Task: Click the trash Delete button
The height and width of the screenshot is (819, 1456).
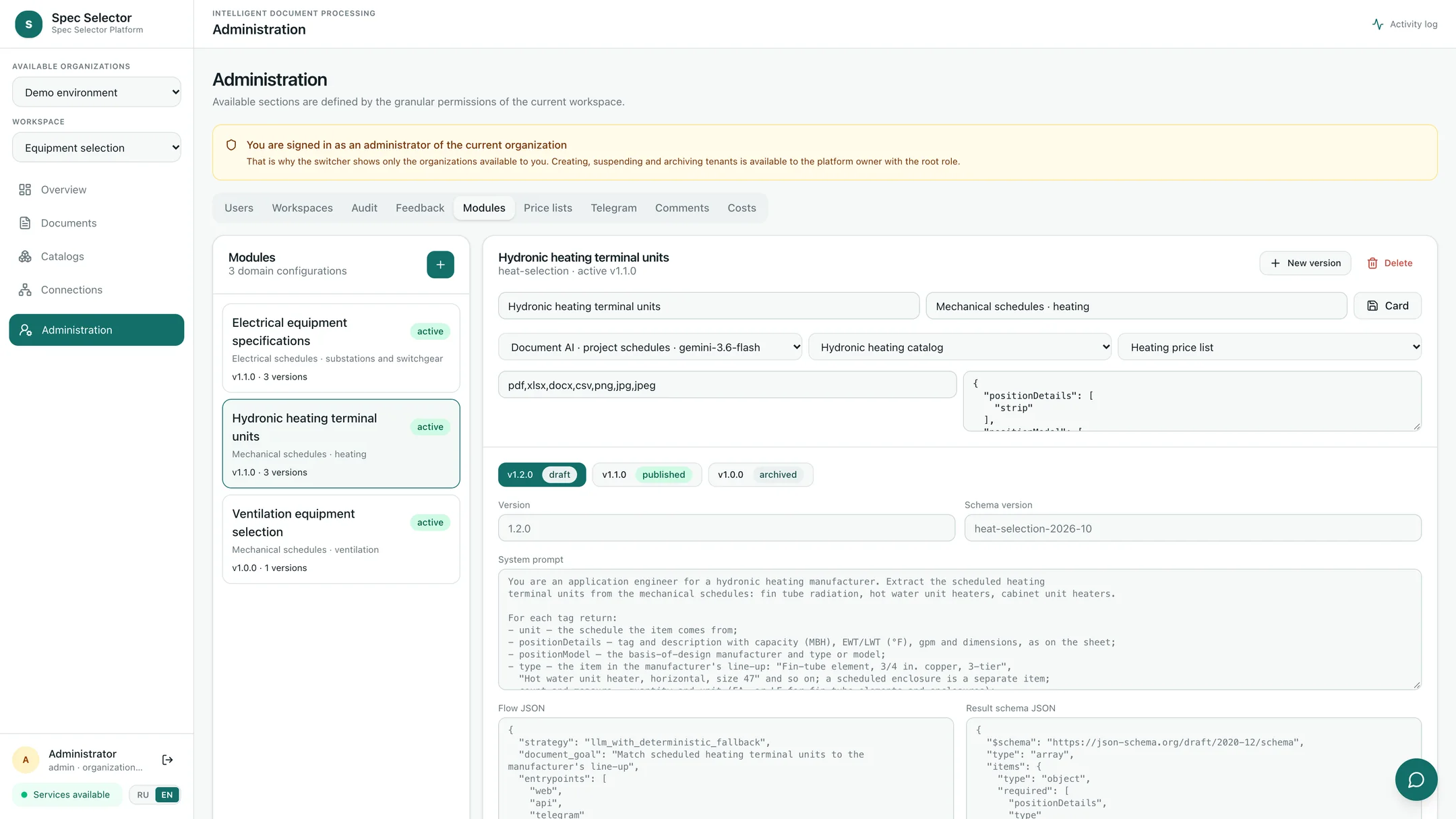Action: 1390,263
